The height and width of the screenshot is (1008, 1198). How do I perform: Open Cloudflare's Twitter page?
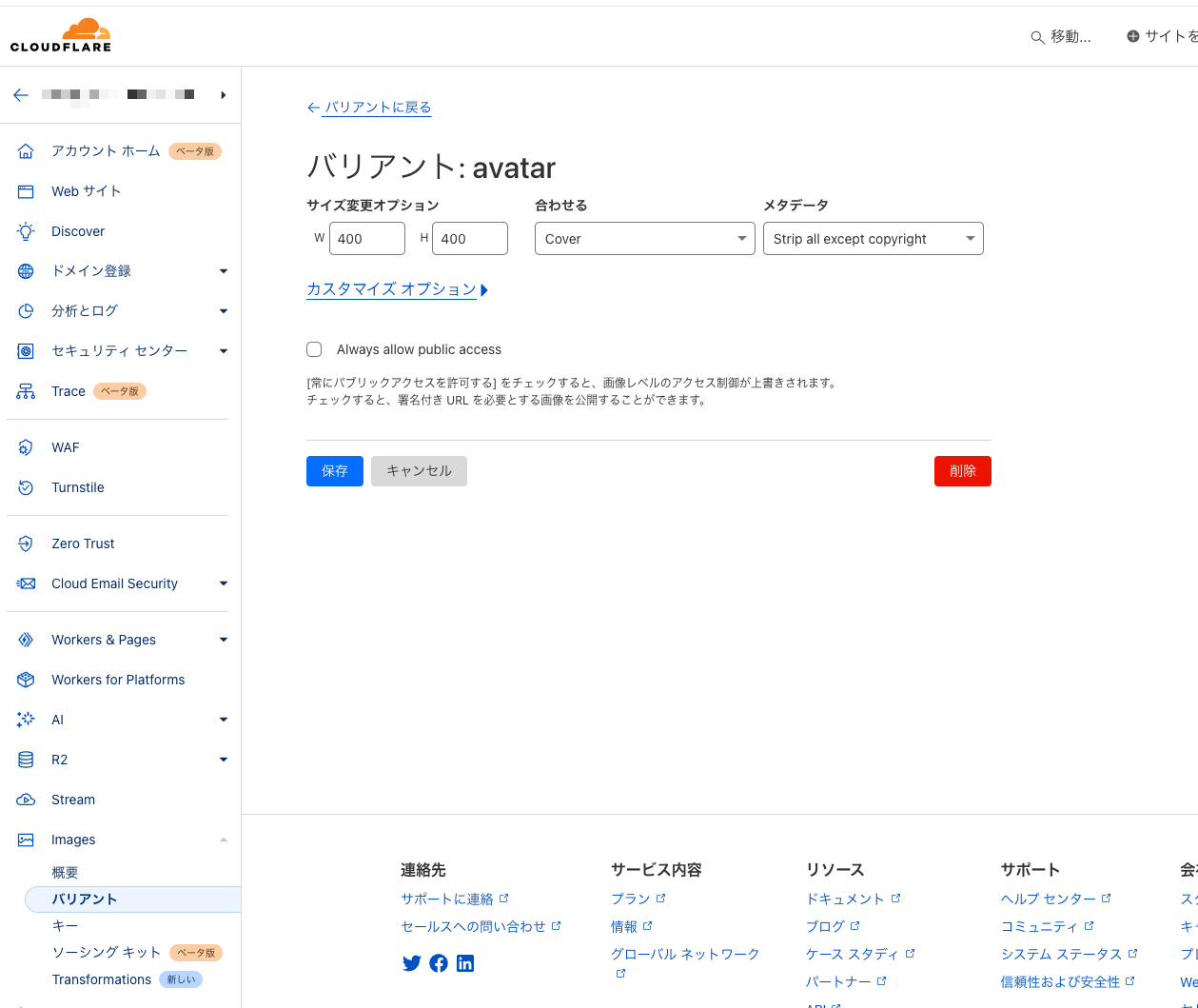tap(411, 963)
